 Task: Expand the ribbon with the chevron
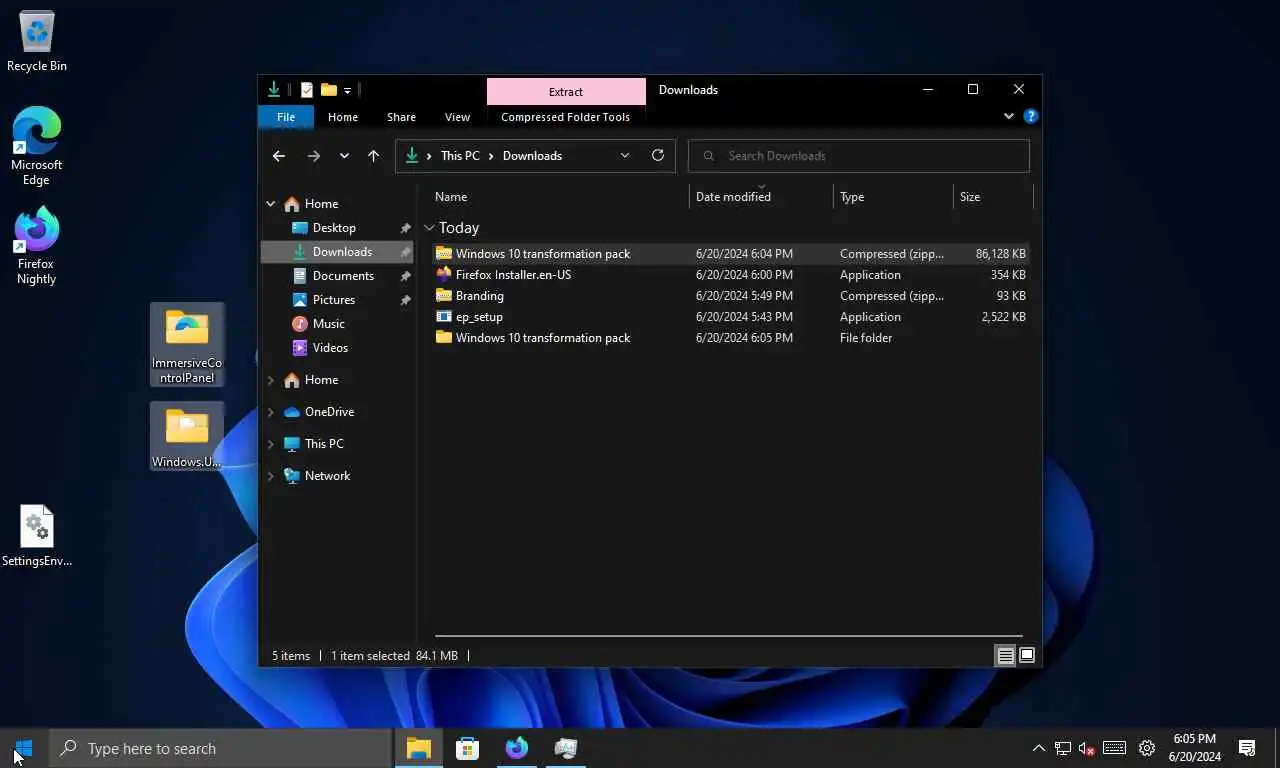pos(1008,116)
